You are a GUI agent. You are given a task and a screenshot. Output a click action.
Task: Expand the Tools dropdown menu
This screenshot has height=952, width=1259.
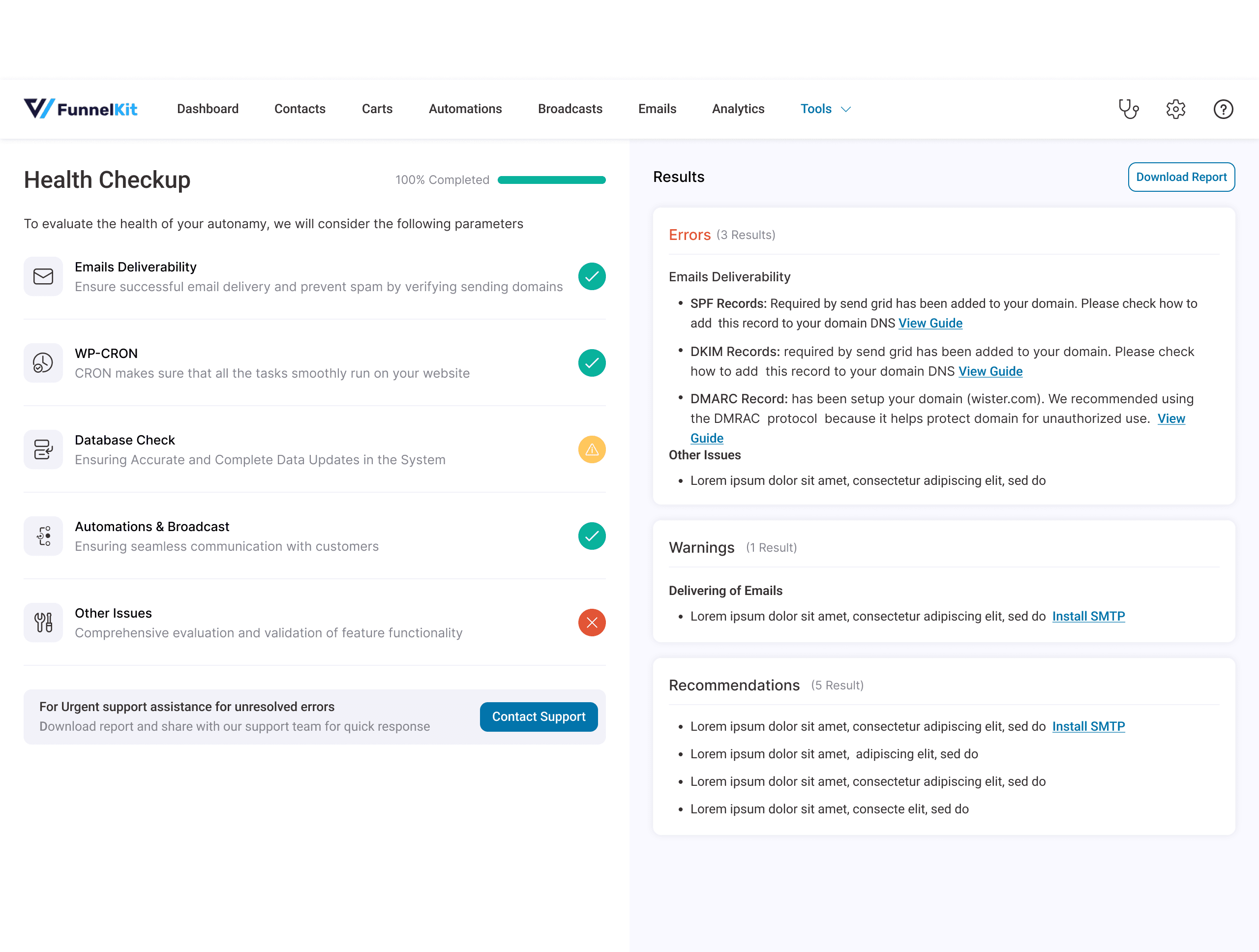[x=825, y=109]
